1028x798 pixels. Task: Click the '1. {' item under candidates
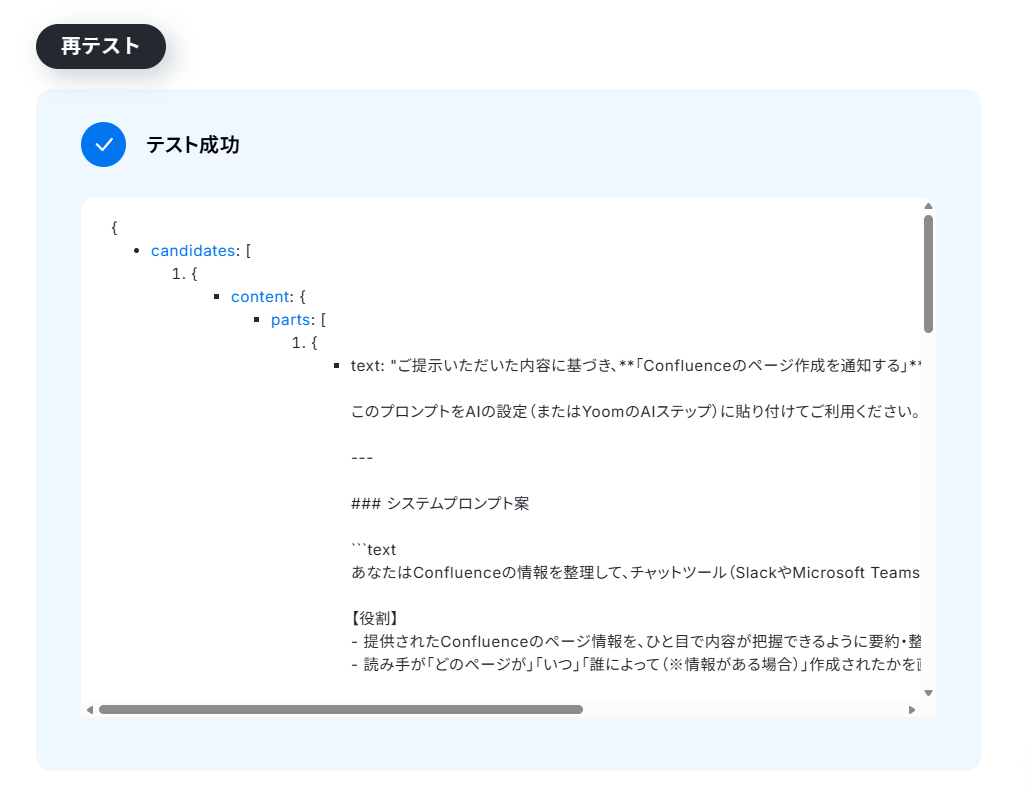tap(185, 273)
